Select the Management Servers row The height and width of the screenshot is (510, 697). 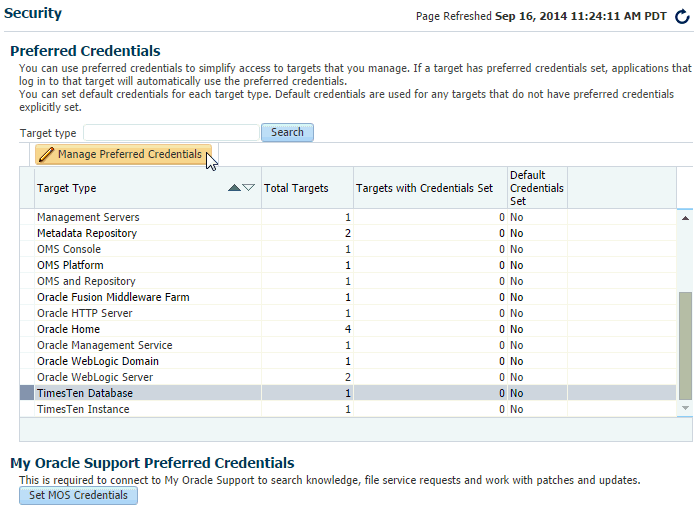pyautogui.click(x=348, y=217)
